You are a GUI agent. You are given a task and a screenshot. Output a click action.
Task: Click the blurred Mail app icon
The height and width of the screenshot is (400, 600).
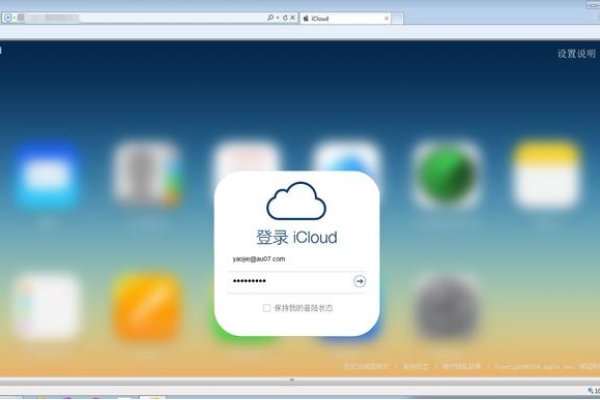click(x=47, y=174)
